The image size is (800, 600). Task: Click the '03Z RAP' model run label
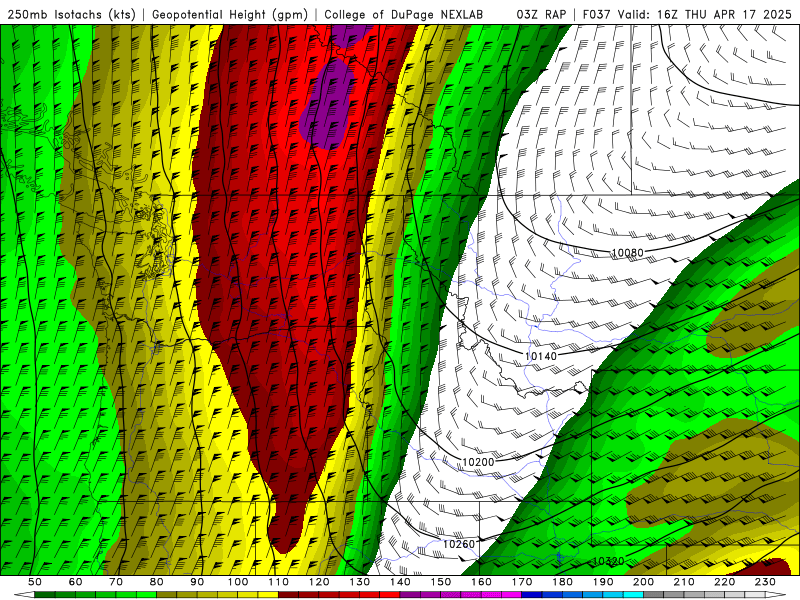(541, 14)
